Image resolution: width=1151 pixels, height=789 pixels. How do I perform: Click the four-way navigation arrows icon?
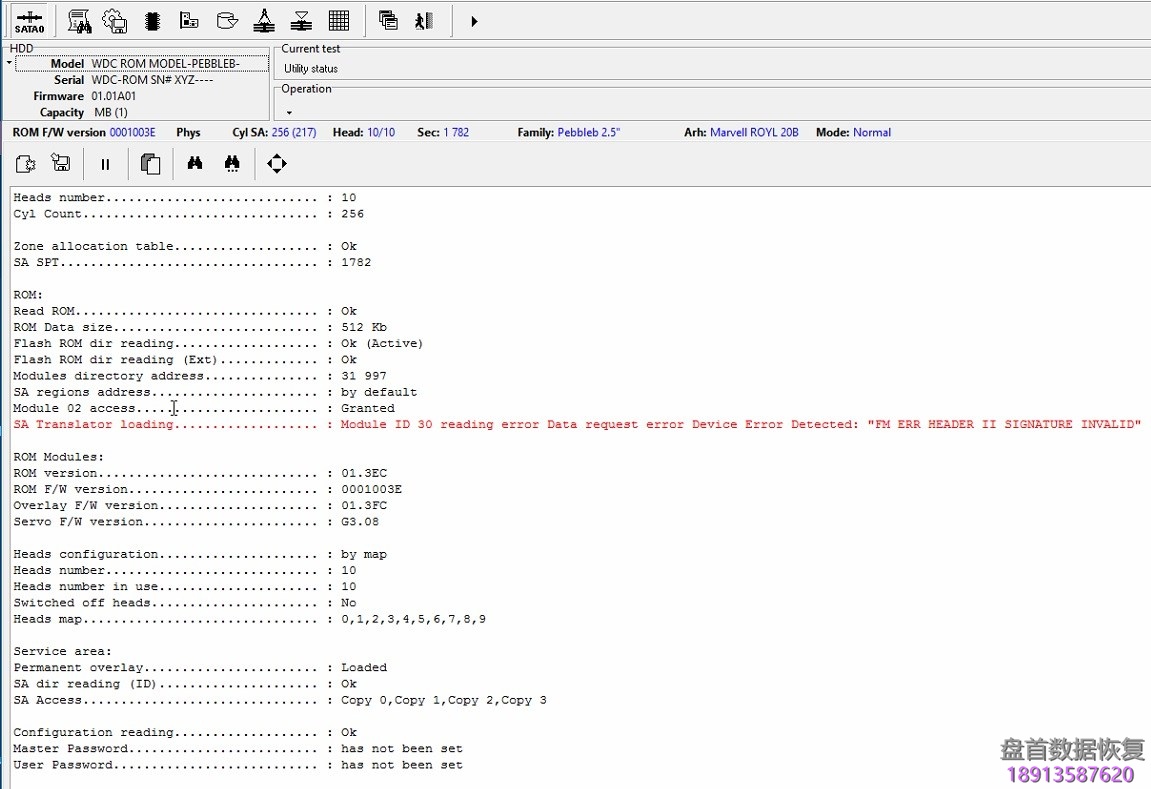click(277, 163)
